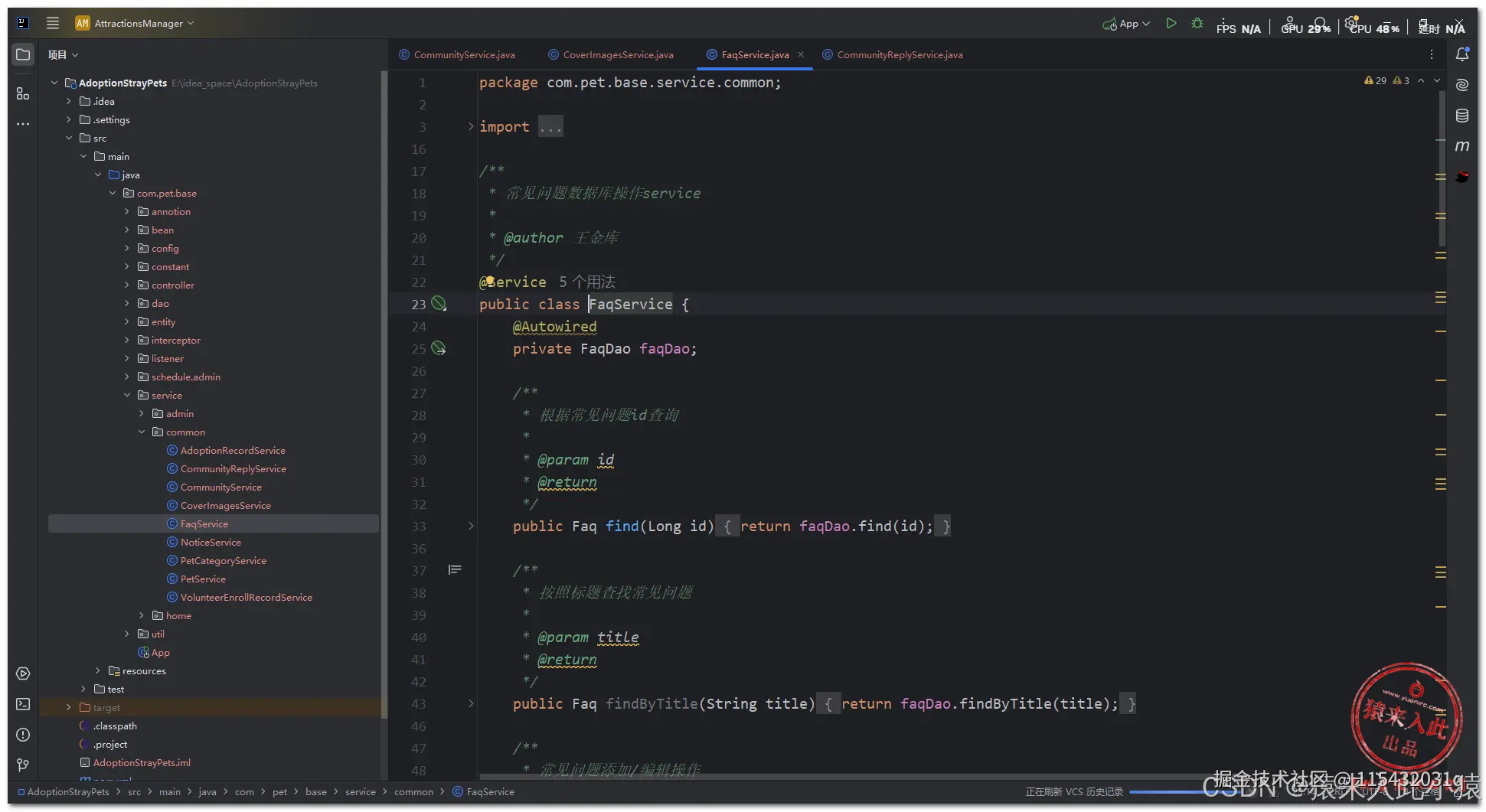Open the AttractionsManager project dropdown

tap(135, 24)
